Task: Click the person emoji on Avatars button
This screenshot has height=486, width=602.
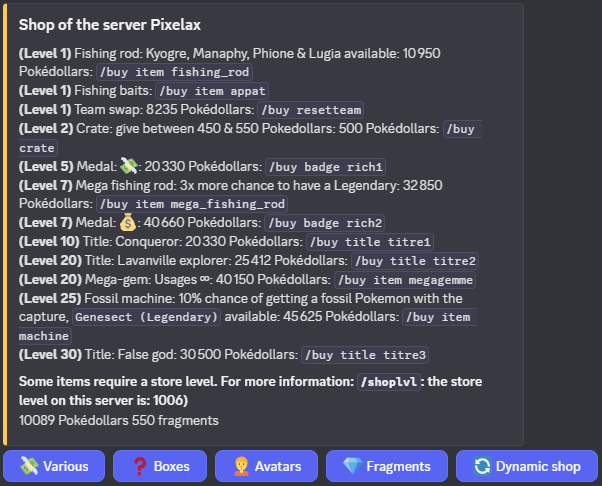Action: click(241, 466)
